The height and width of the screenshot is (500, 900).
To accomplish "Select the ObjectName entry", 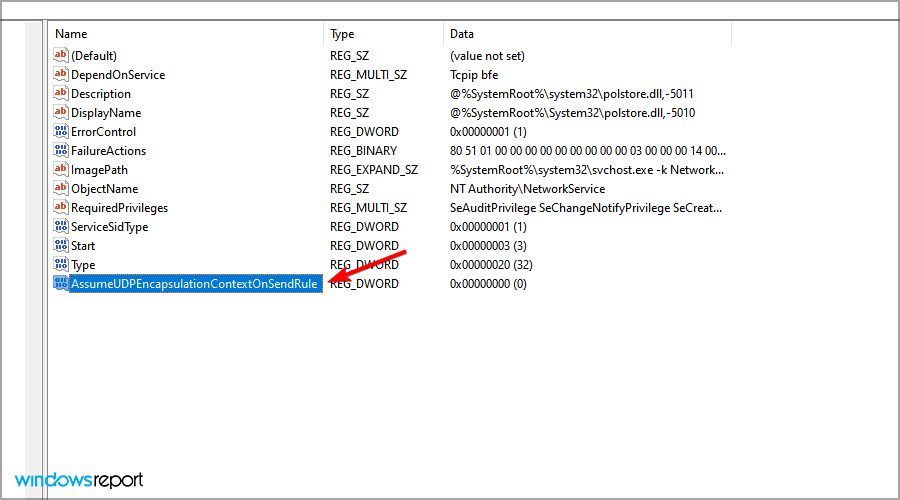I will [x=104, y=188].
